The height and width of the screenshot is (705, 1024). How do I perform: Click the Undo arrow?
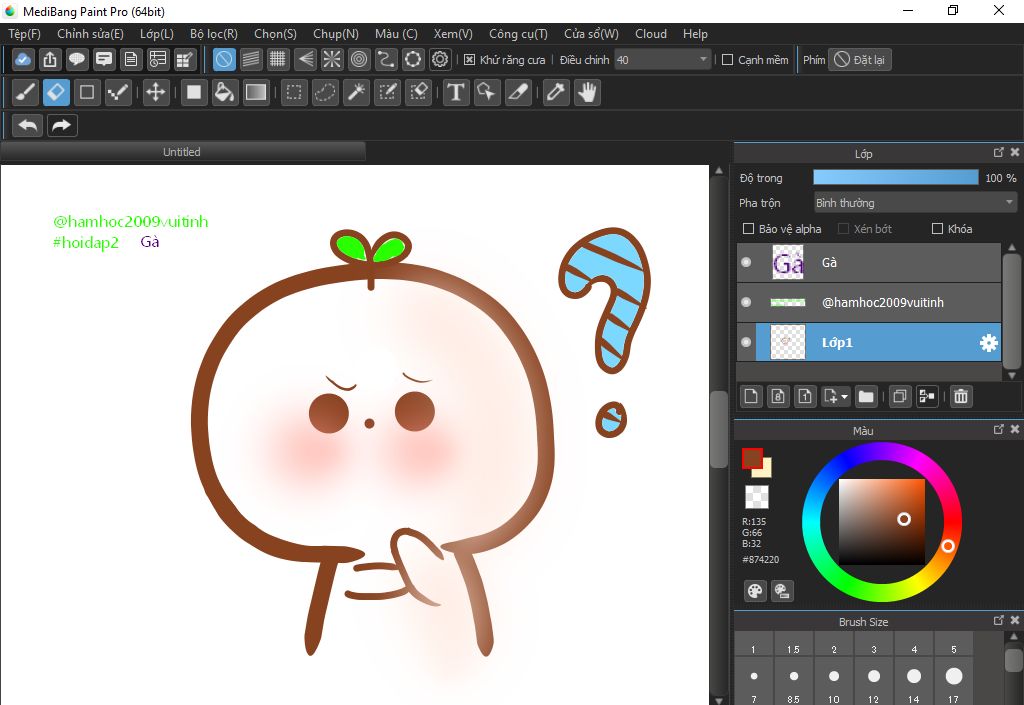27,125
